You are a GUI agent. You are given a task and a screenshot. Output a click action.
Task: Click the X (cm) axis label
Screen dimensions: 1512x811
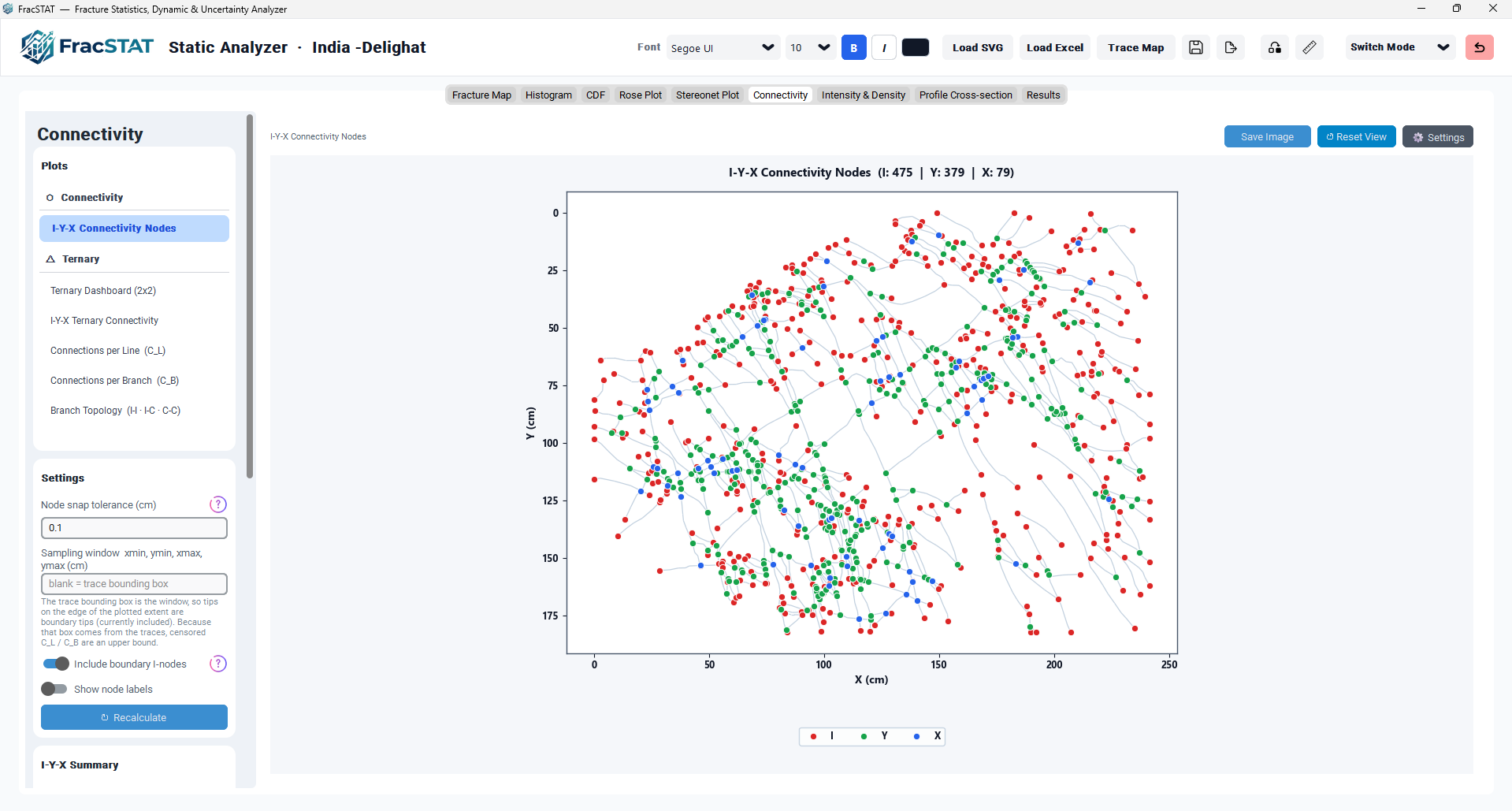tap(871, 679)
